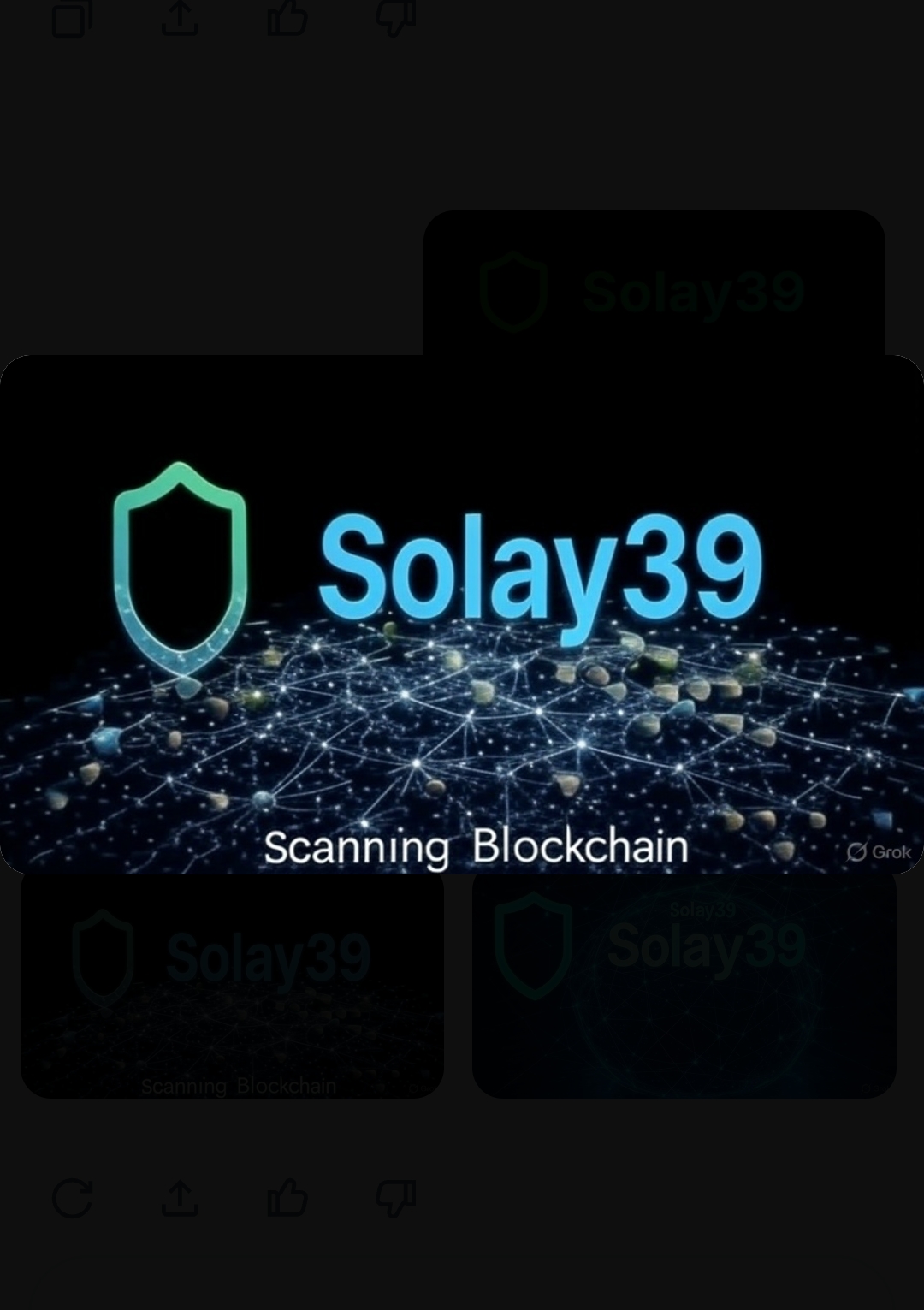Tap the copy icon in the top row

72,17
